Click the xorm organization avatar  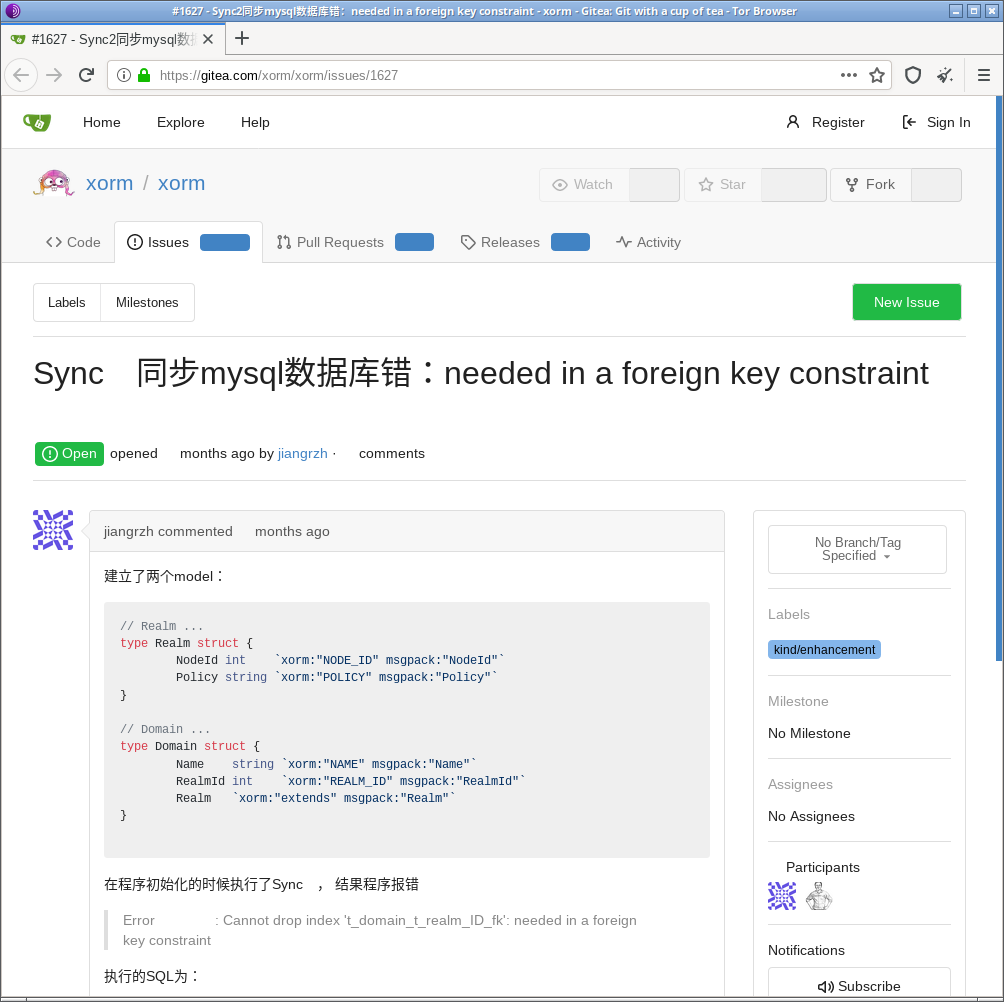click(x=54, y=184)
